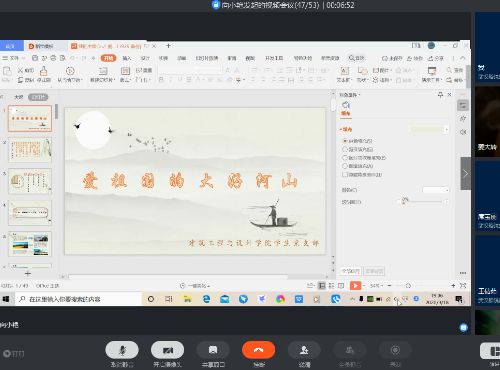Turn on the camera in meeting controls

[x=167, y=350]
